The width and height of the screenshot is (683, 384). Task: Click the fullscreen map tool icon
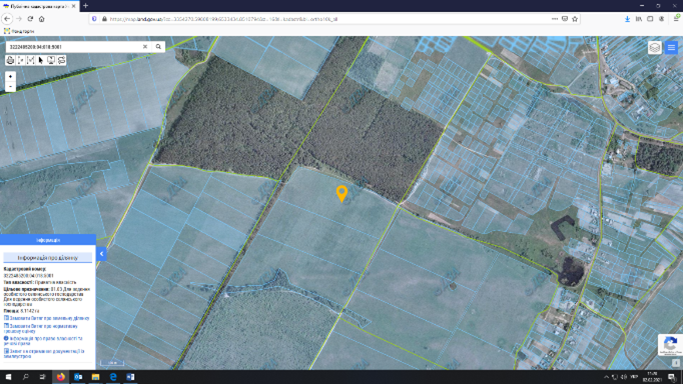51,61
